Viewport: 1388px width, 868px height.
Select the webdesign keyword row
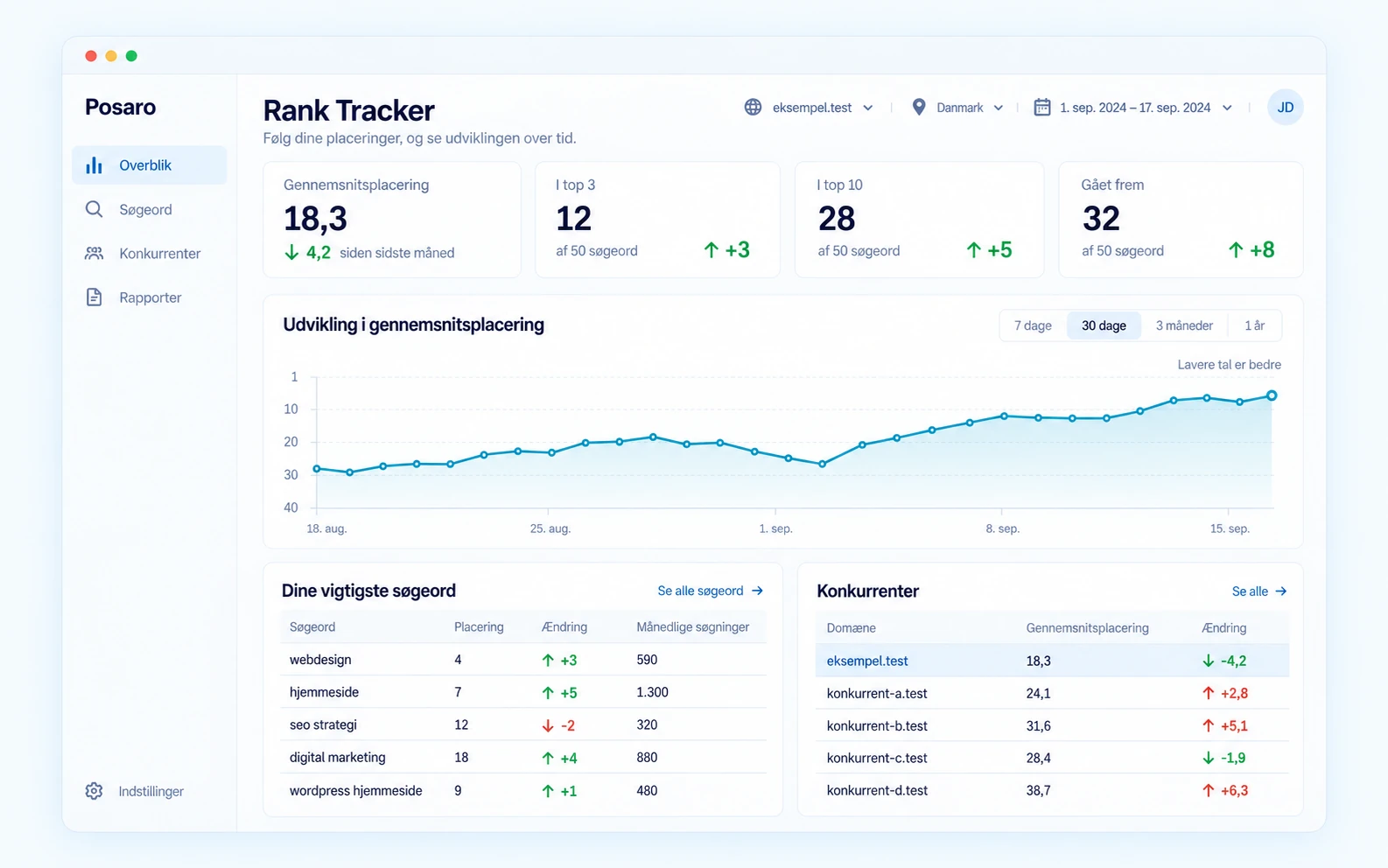[x=522, y=660]
